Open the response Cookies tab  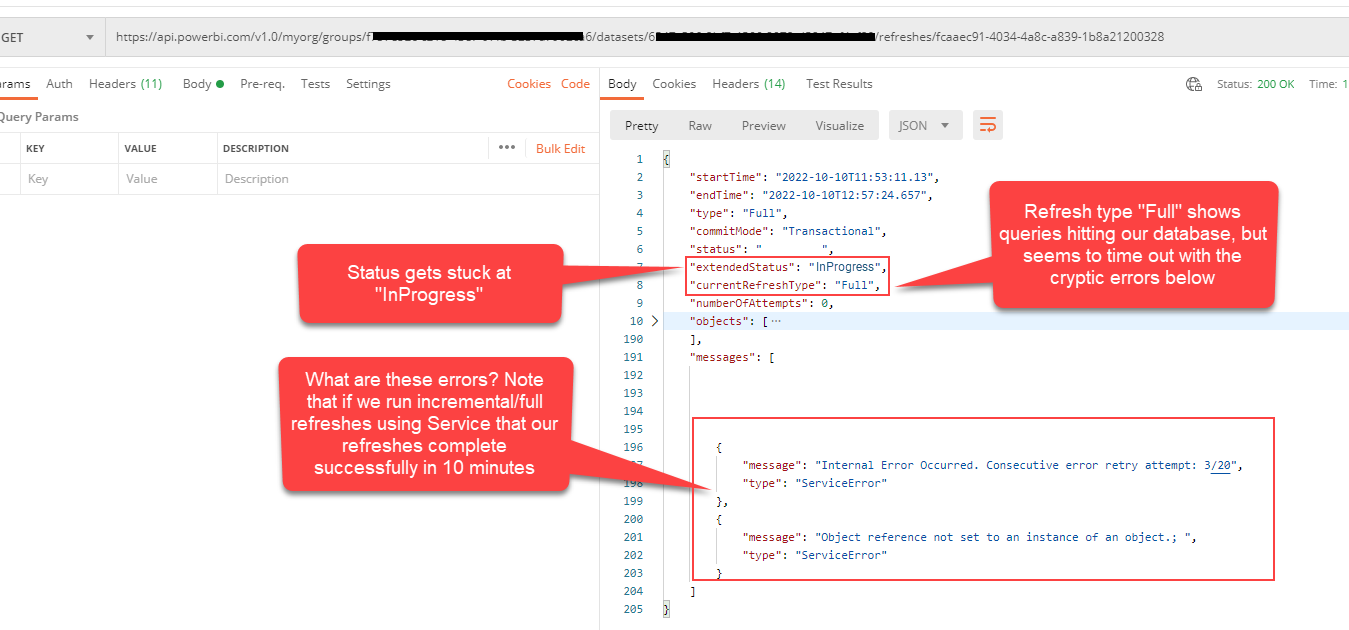[674, 84]
